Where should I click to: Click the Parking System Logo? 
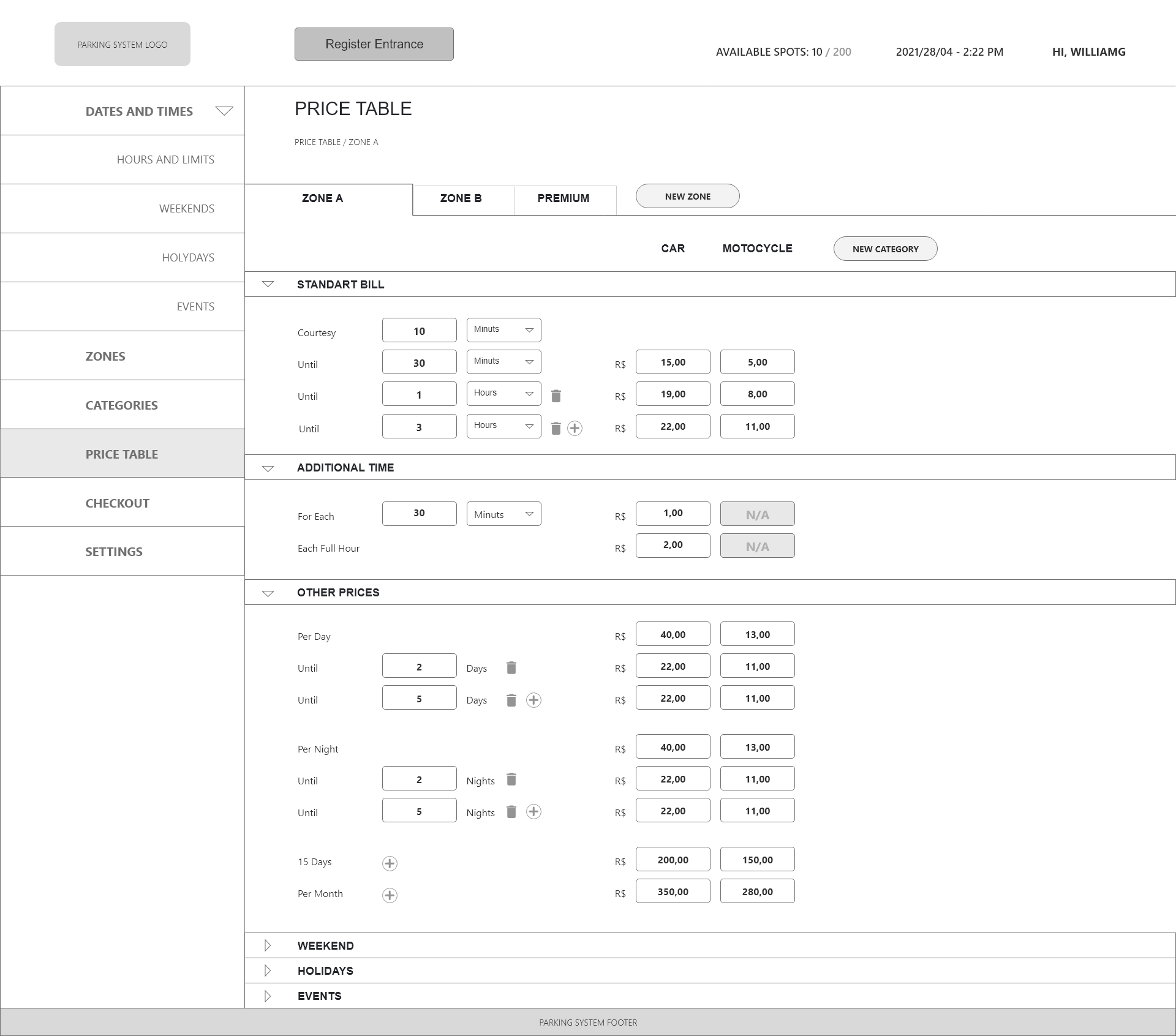point(123,44)
